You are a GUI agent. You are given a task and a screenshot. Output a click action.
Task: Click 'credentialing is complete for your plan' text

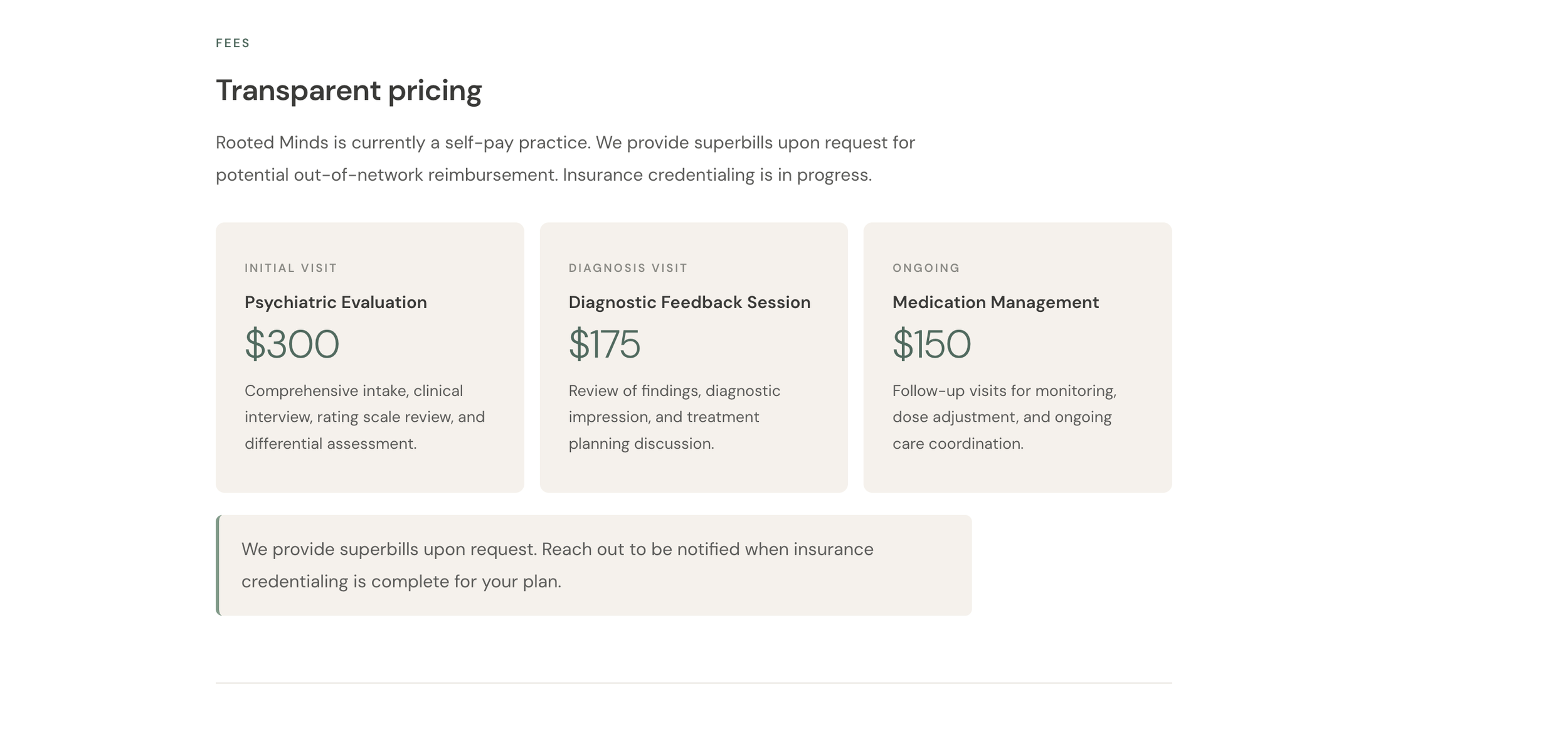tap(401, 581)
